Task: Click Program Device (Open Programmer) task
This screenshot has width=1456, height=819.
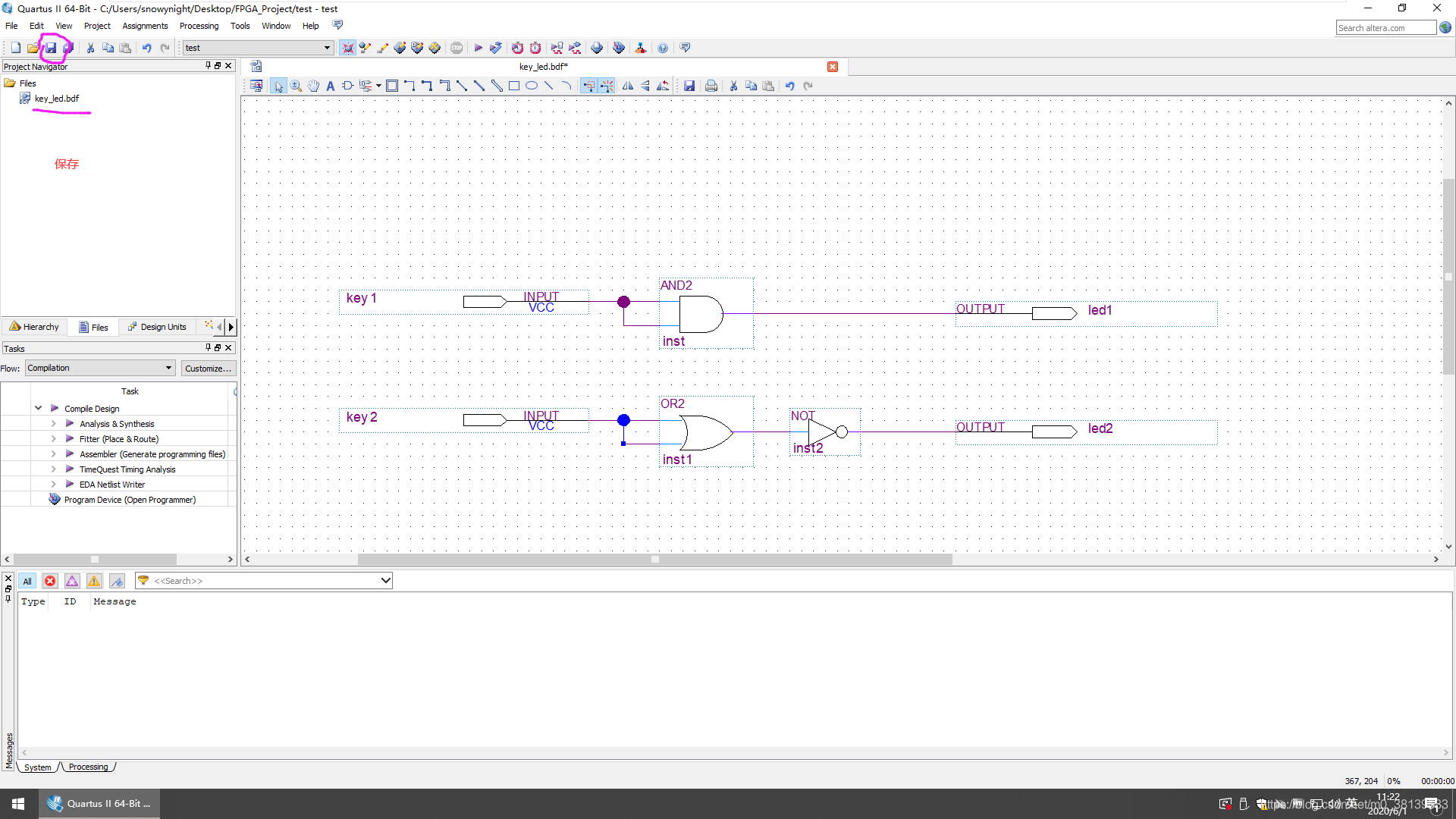Action: pyautogui.click(x=130, y=500)
